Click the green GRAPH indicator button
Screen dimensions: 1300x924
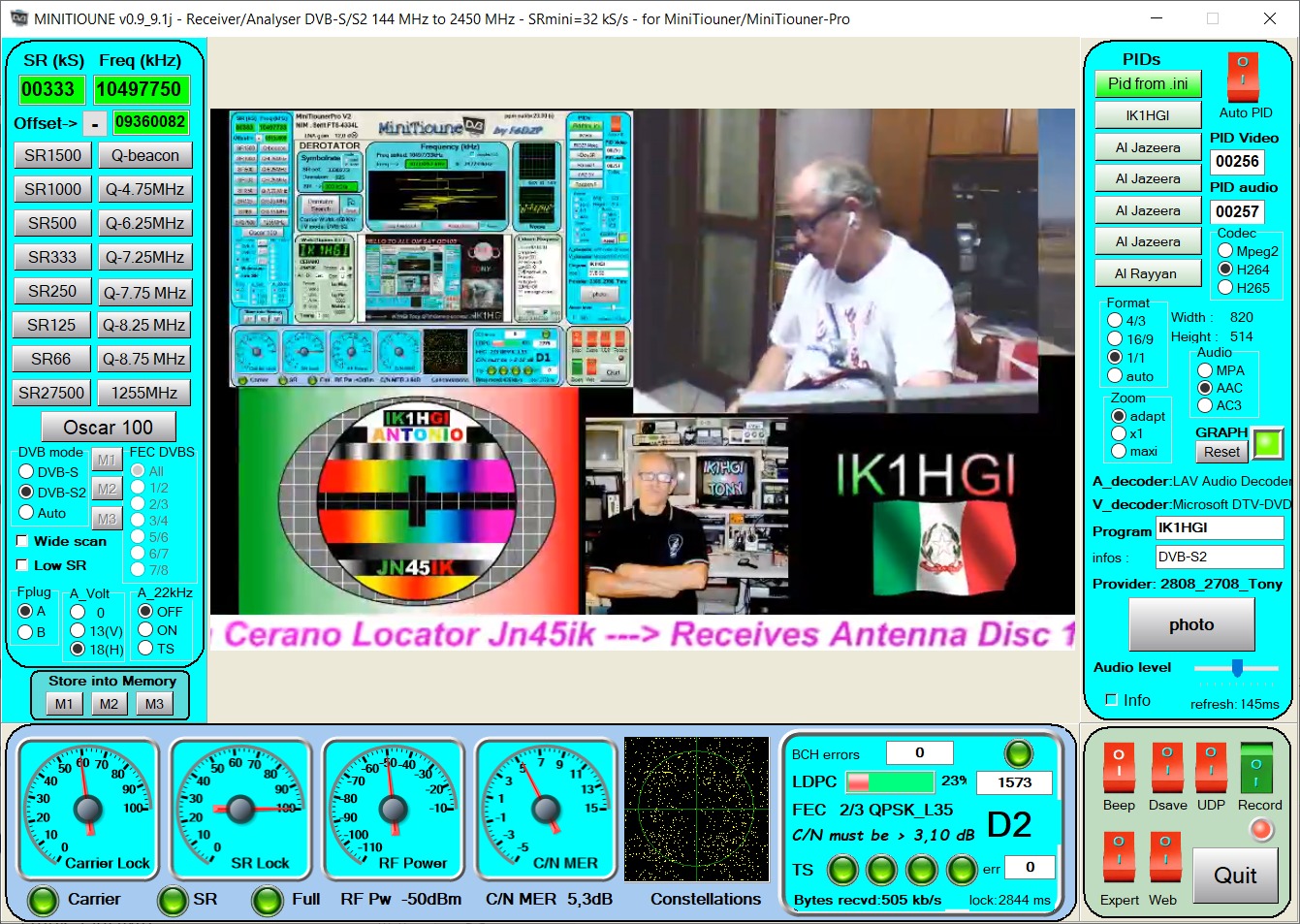(x=1267, y=443)
